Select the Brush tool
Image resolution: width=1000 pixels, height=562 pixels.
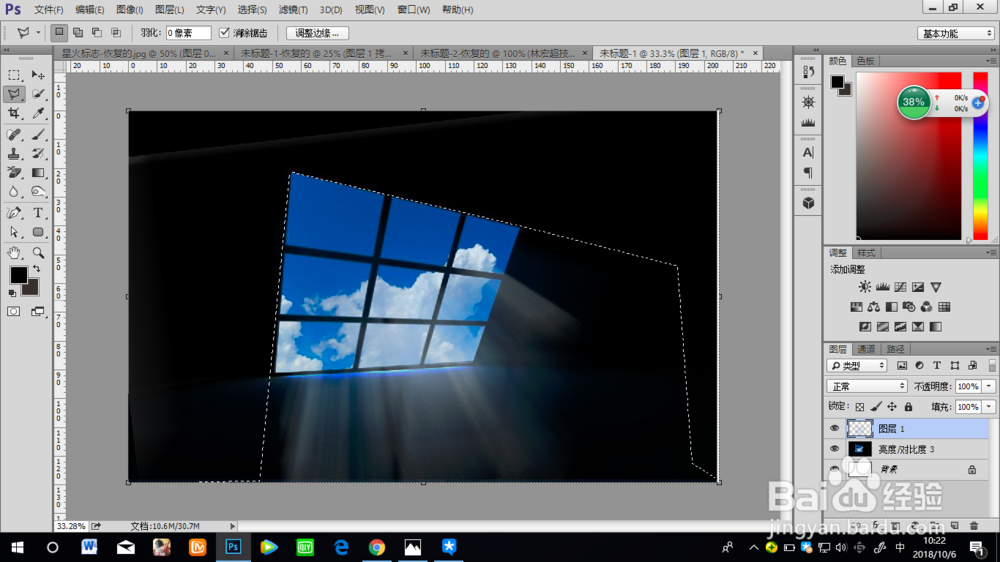coord(38,135)
